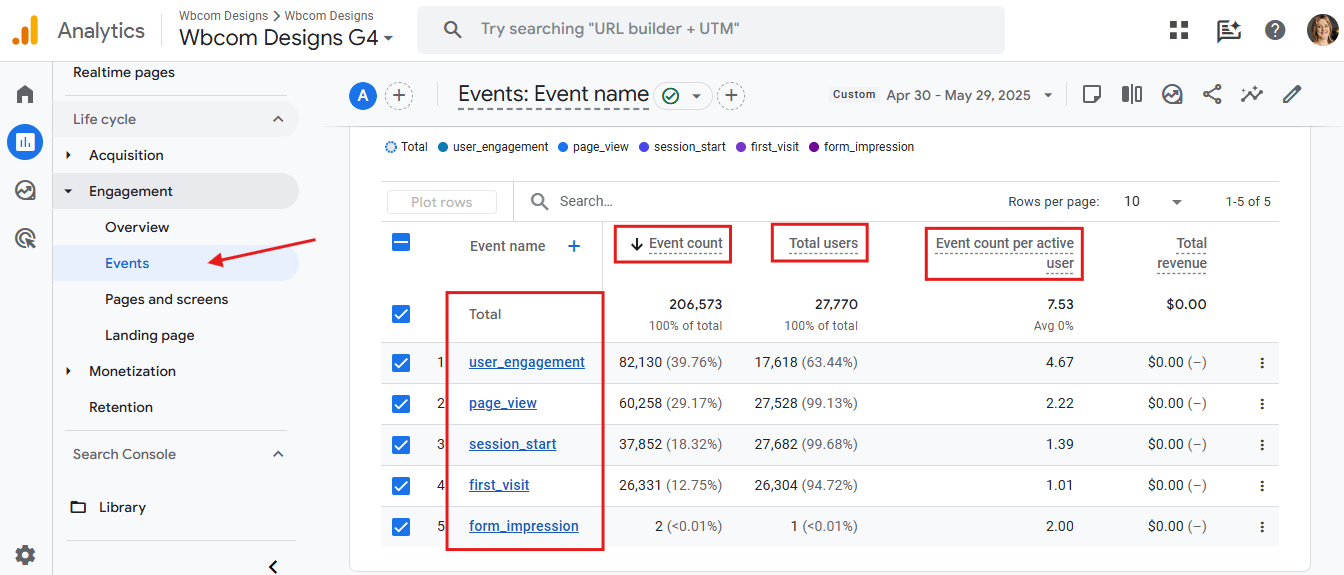The image size is (1344, 575).
Task: Open row menu for session_start
Action: coord(1262,445)
